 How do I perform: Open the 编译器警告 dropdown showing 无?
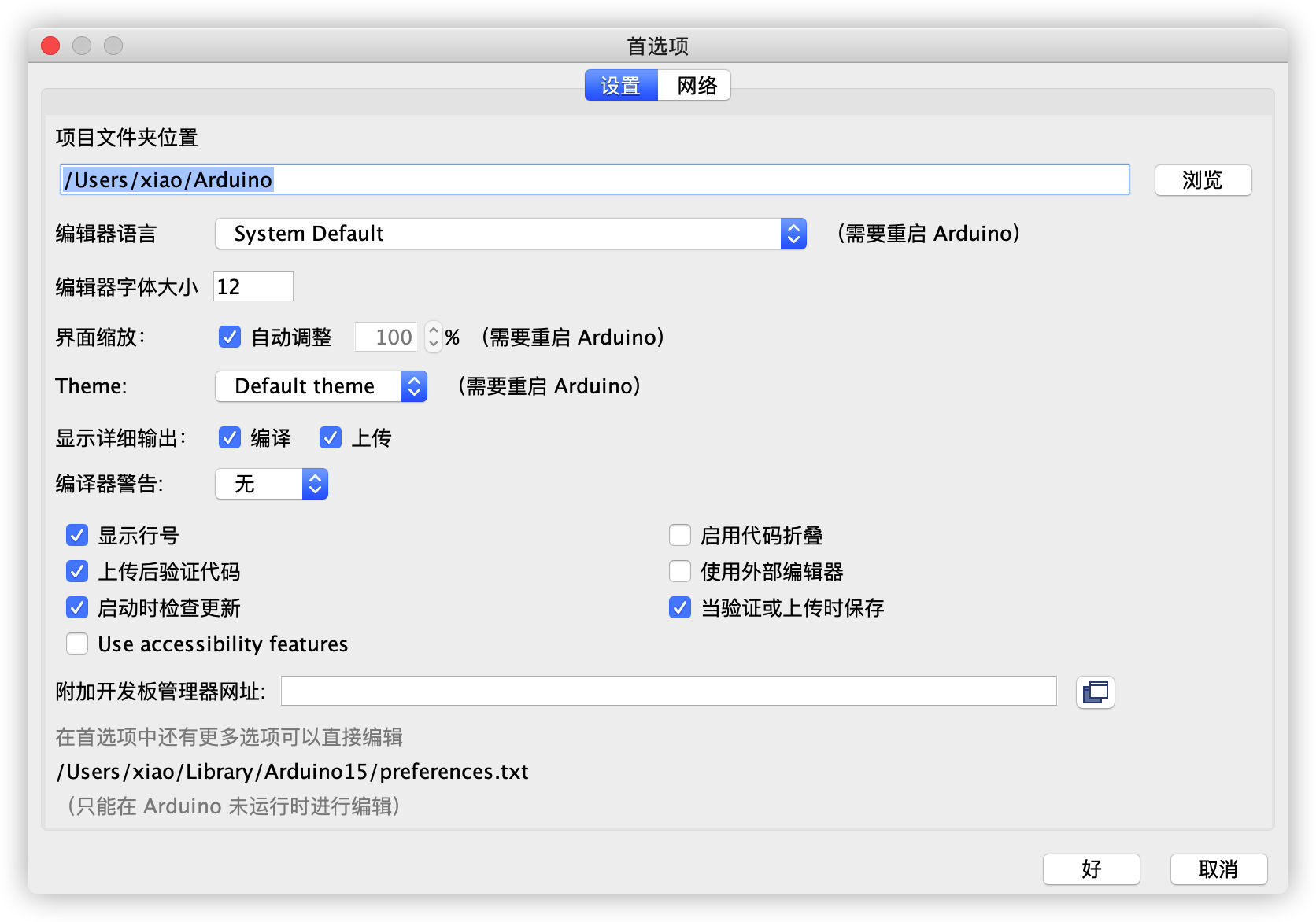tap(272, 484)
